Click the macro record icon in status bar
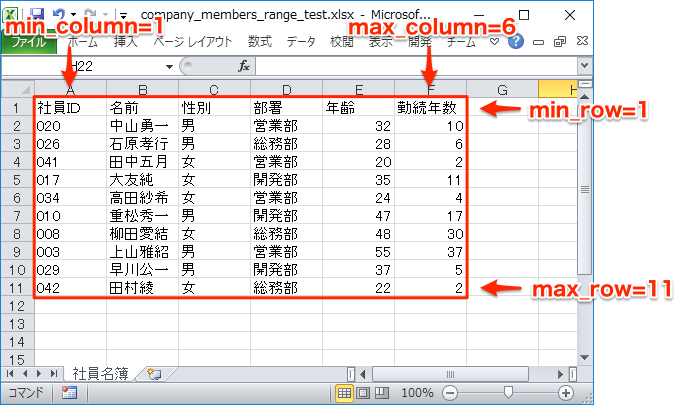 [x=69, y=393]
